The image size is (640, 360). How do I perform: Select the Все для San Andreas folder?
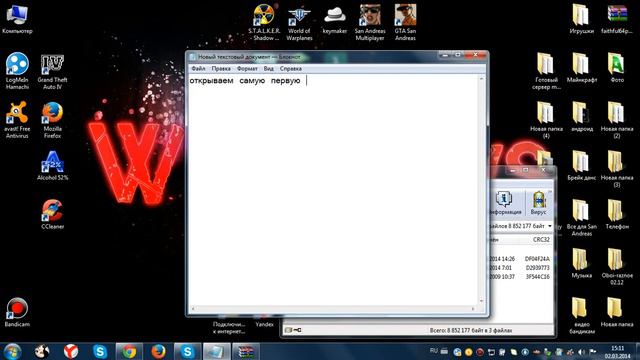pyautogui.click(x=582, y=218)
